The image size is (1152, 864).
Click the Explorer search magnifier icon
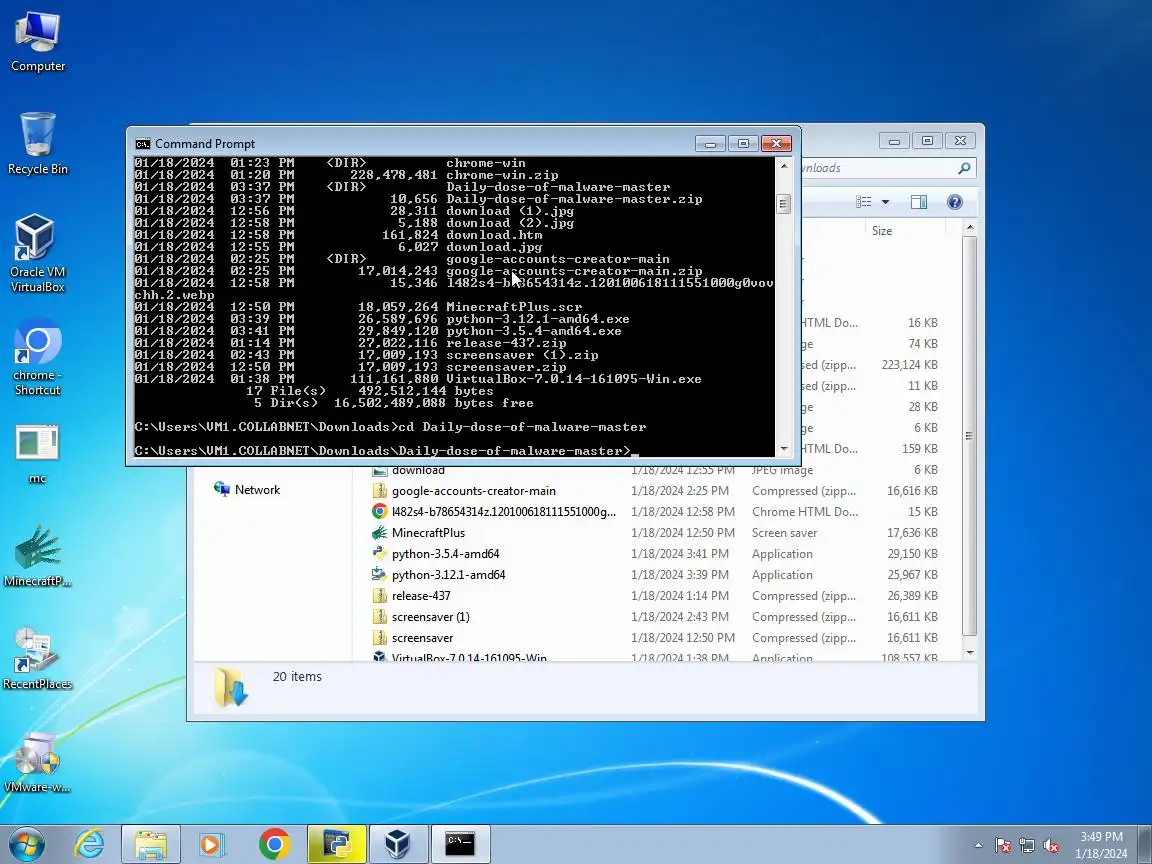[964, 168]
